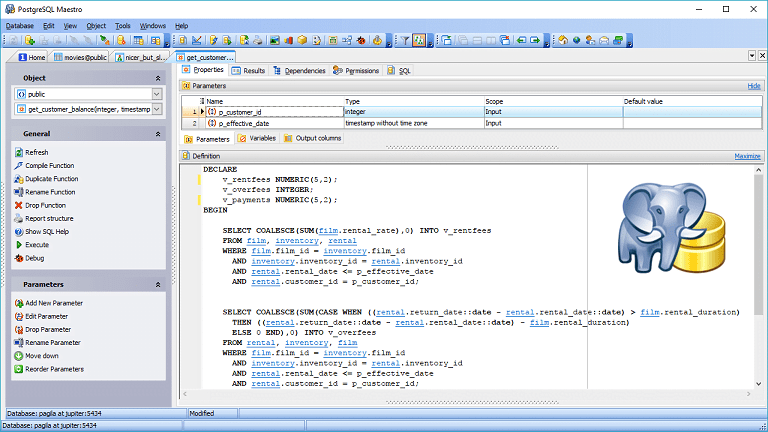Collapse the Parameters panel section
Viewport: 768px width, 432px height.
tap(158, 285)
